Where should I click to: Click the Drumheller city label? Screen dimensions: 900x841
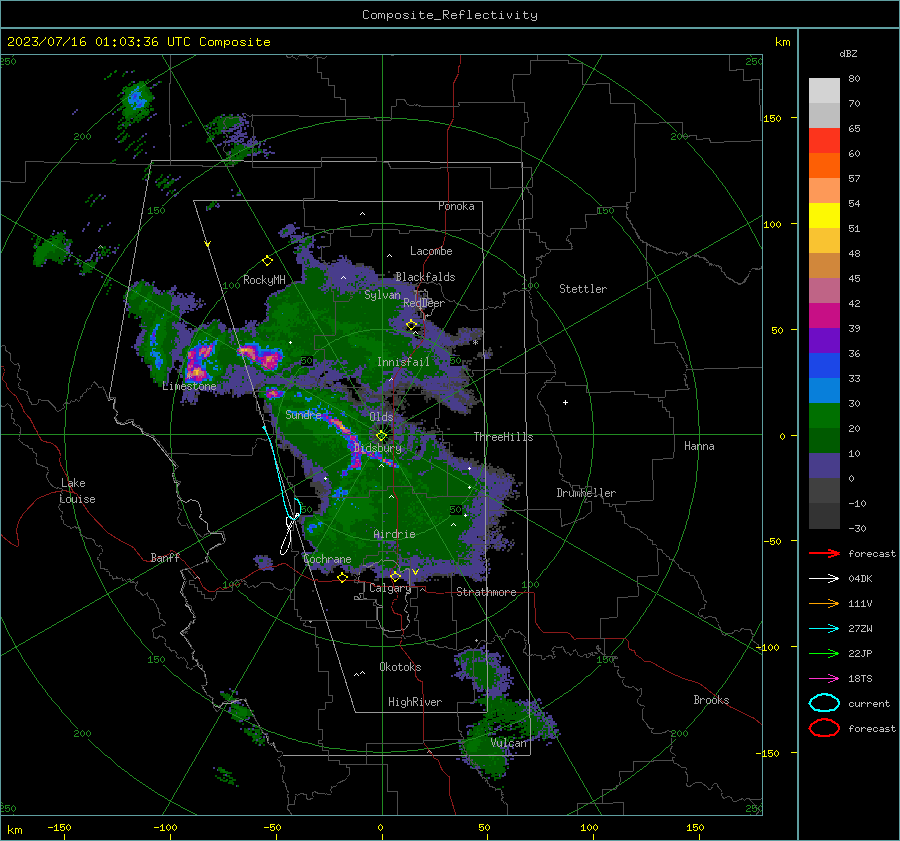tap(586, 493)
